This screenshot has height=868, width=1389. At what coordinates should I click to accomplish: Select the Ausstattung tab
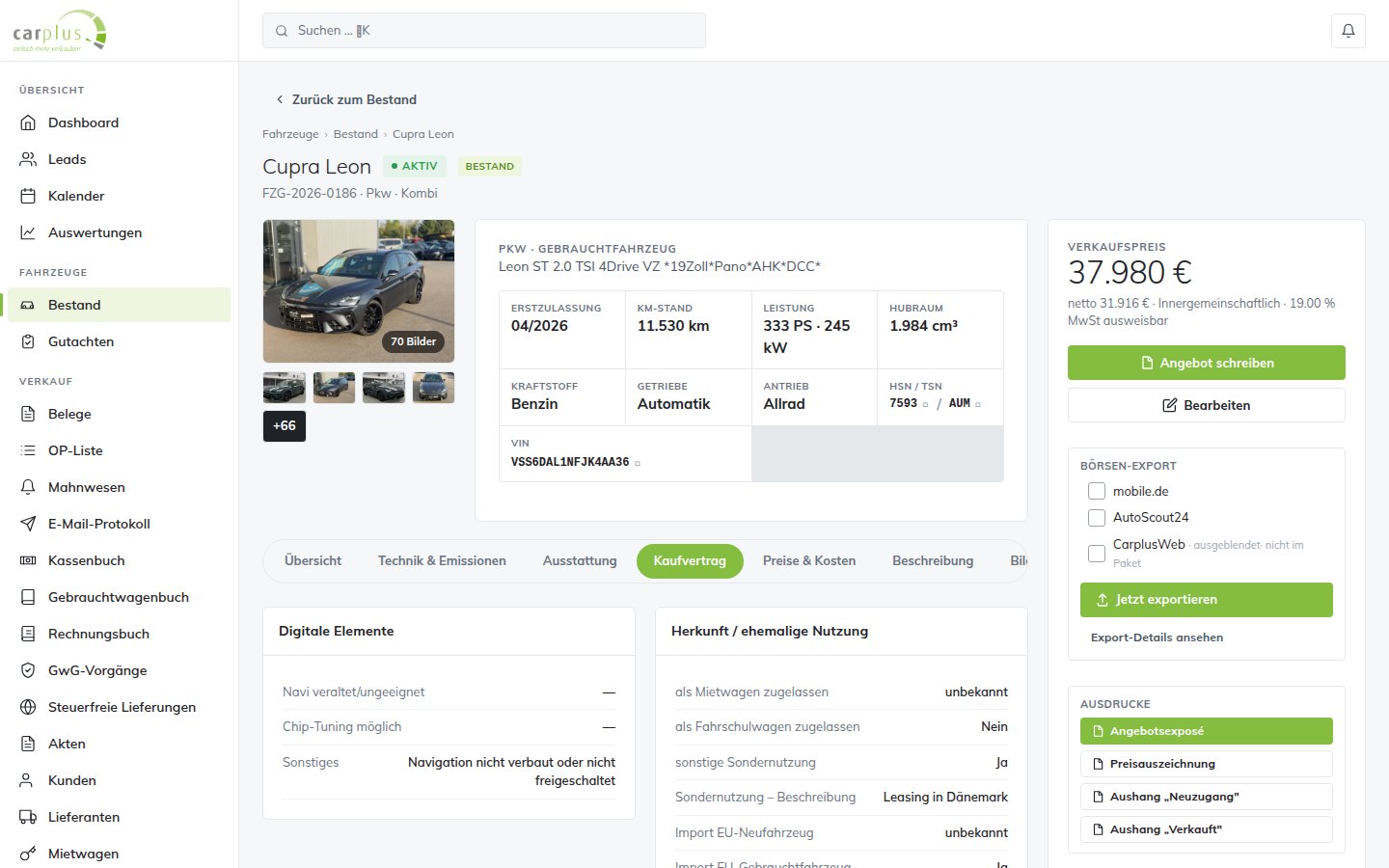[580, 560]
